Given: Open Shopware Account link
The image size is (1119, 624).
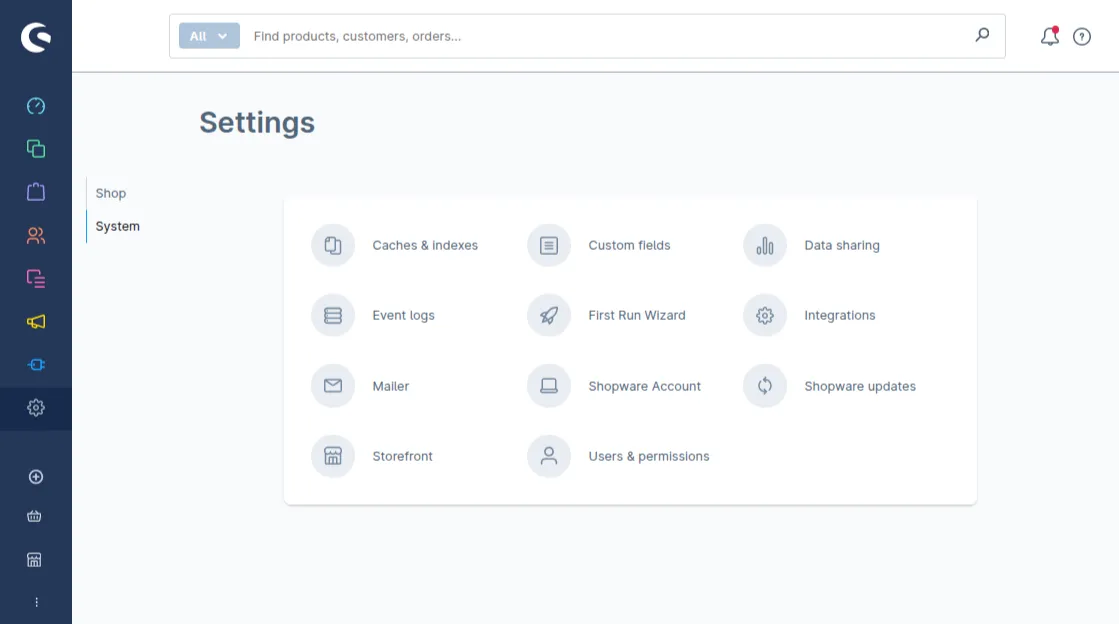Looking at the screenshot, I should point(644,386).
